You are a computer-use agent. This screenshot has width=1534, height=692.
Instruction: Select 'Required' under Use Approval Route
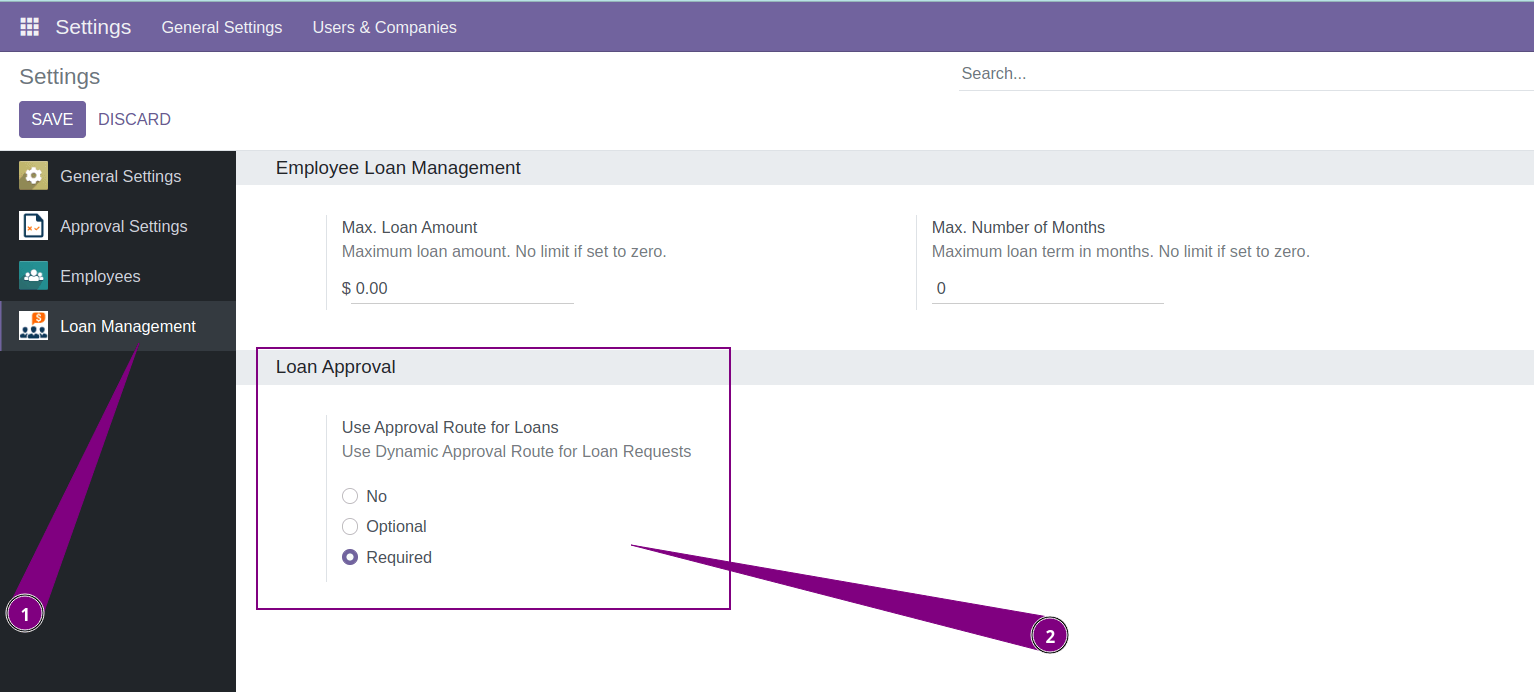350,557
